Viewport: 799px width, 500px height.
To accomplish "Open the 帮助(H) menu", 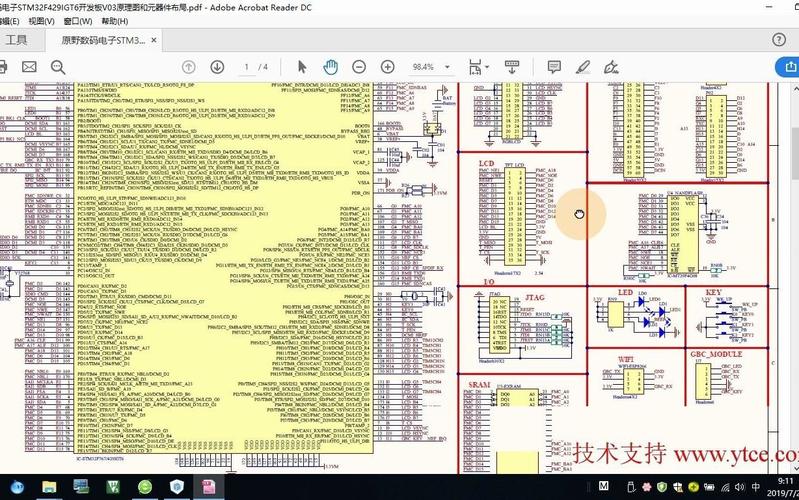I will (115, 21).
